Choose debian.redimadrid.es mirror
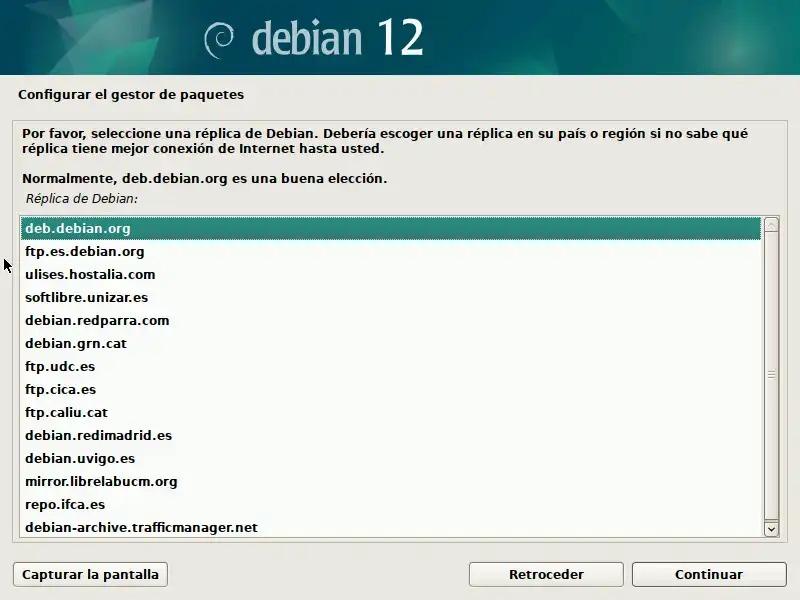 391,435
